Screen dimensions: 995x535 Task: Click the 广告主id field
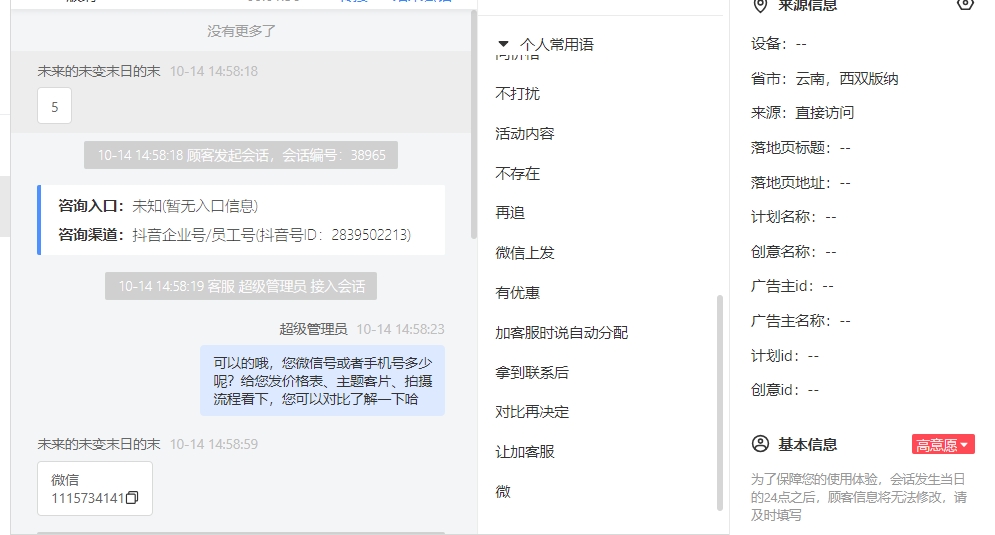(x=792, y=286)
